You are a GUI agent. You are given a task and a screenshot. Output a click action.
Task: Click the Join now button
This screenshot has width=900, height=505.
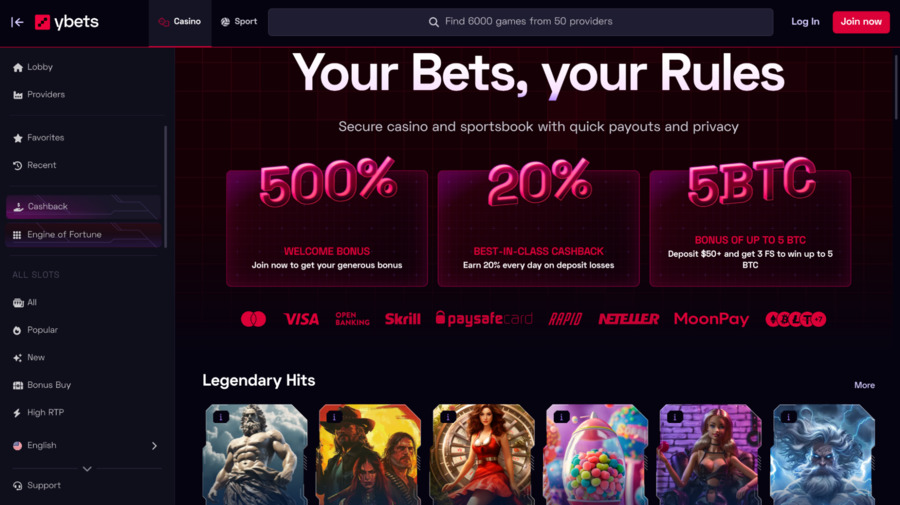(861, 22)
